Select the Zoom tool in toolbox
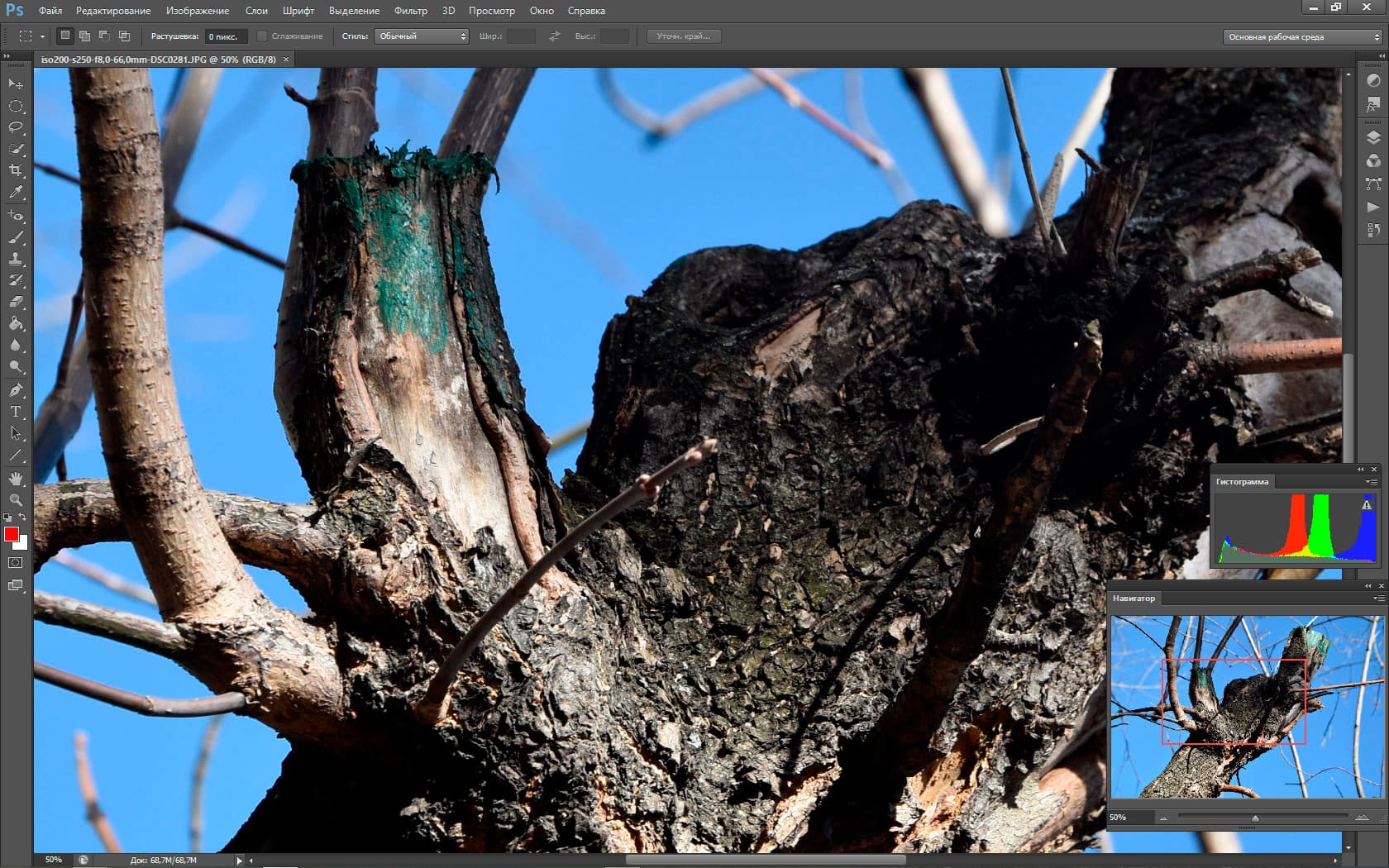The height and width of the screenshot is (868, 1389). [16, 500]
